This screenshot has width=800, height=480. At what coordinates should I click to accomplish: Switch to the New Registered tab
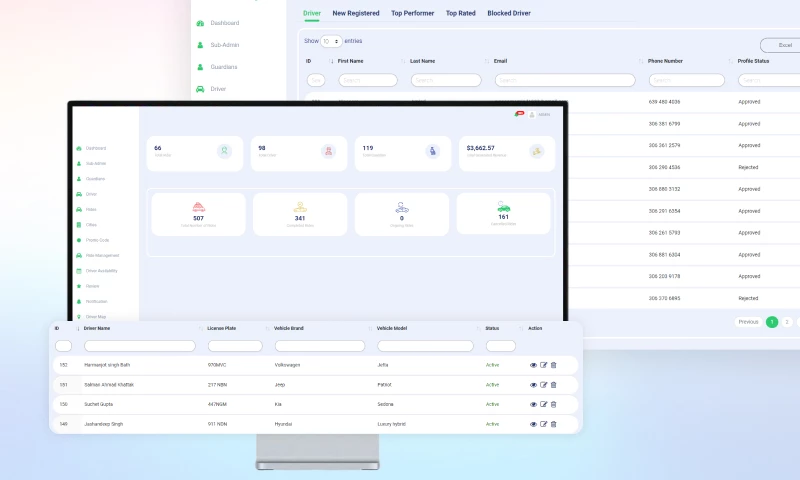356,13
